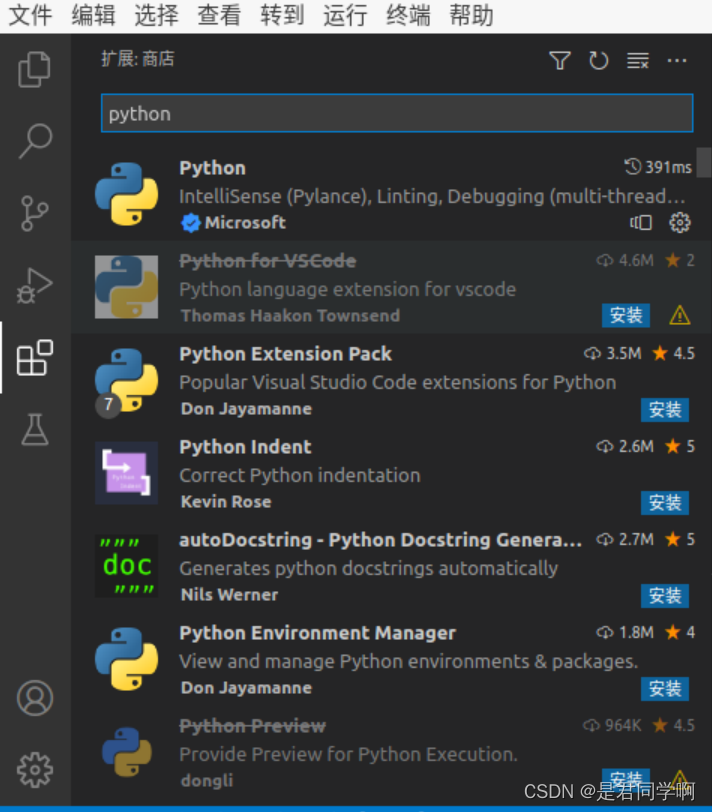Viewport: 712px width, 812px height.
Task: Open the 编辑 menu
Action: [94, 14]
